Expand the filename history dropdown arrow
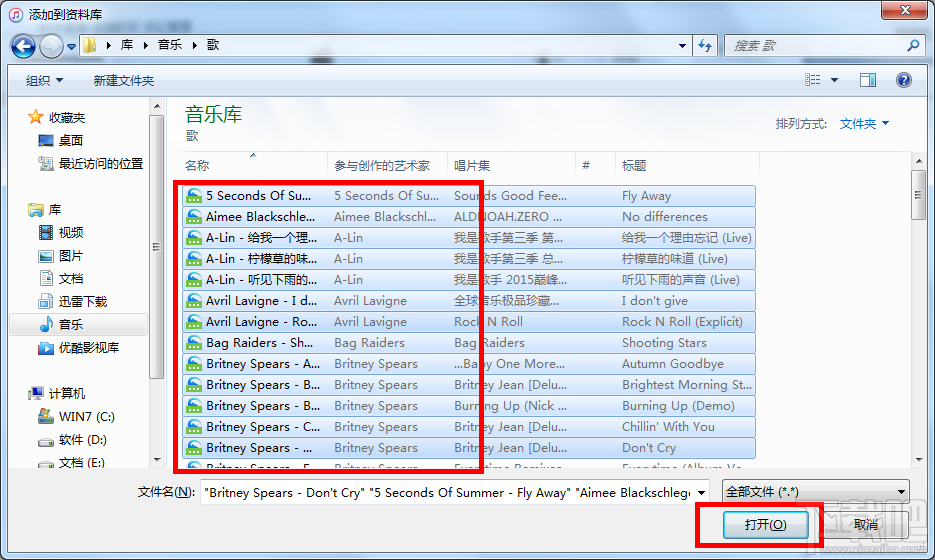This screenshot has height=560, width=935. pyautogui.click(x=701, y=493)
